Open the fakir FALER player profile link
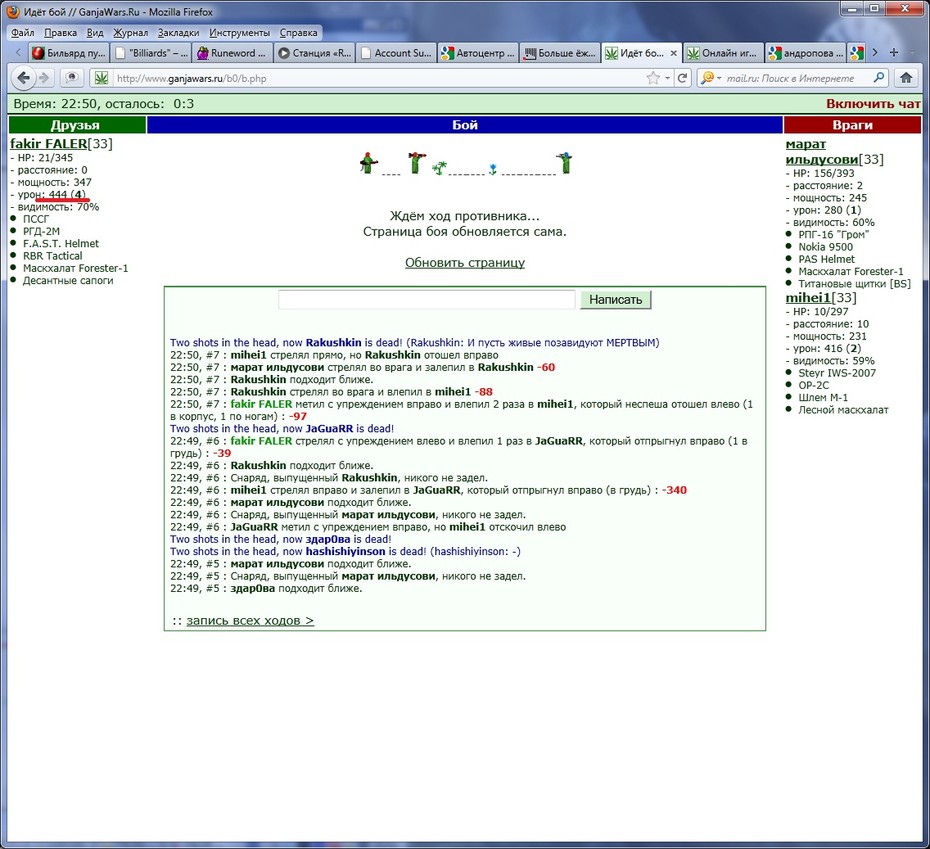930x849 pixels. 49,144
